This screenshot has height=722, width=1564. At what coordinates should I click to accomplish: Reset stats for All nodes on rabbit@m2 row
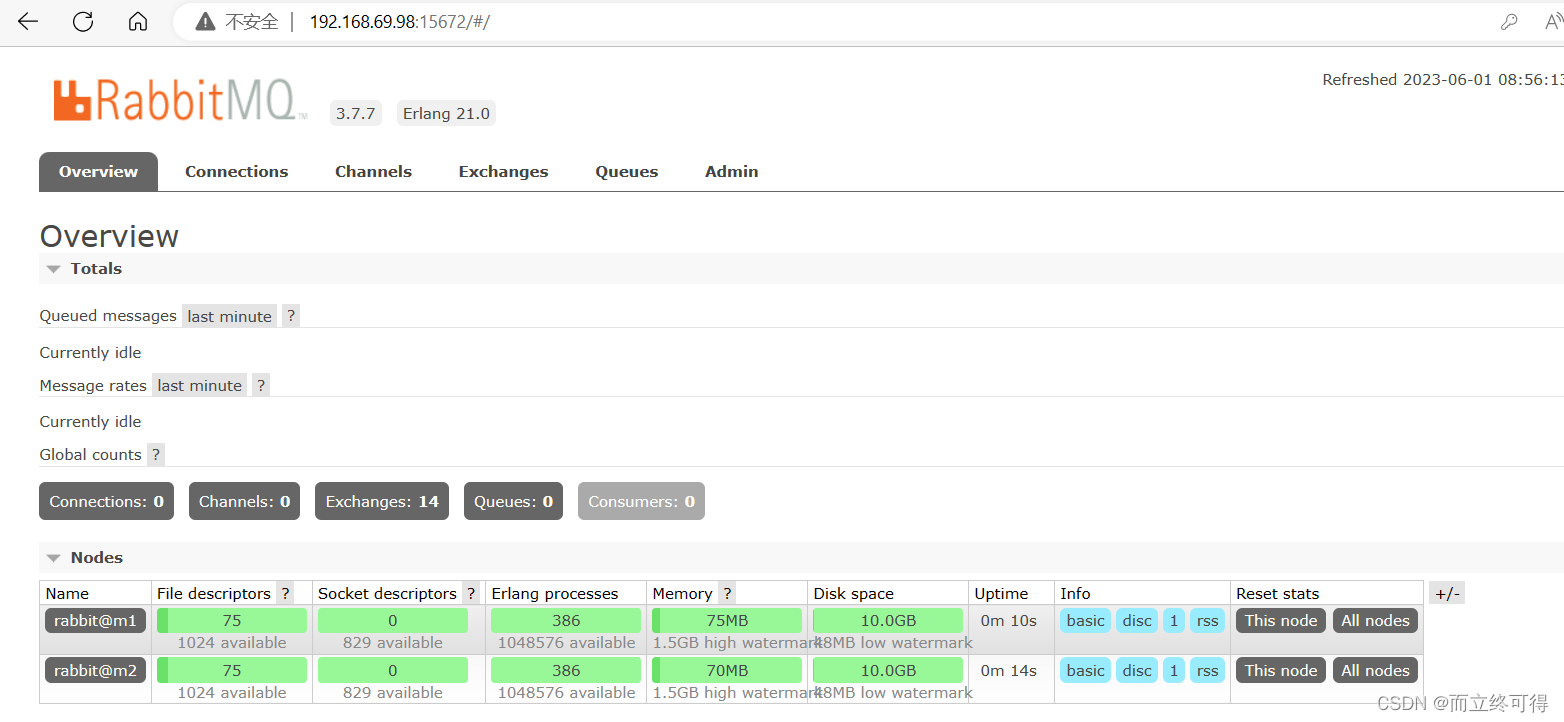tap(1375, 670)
